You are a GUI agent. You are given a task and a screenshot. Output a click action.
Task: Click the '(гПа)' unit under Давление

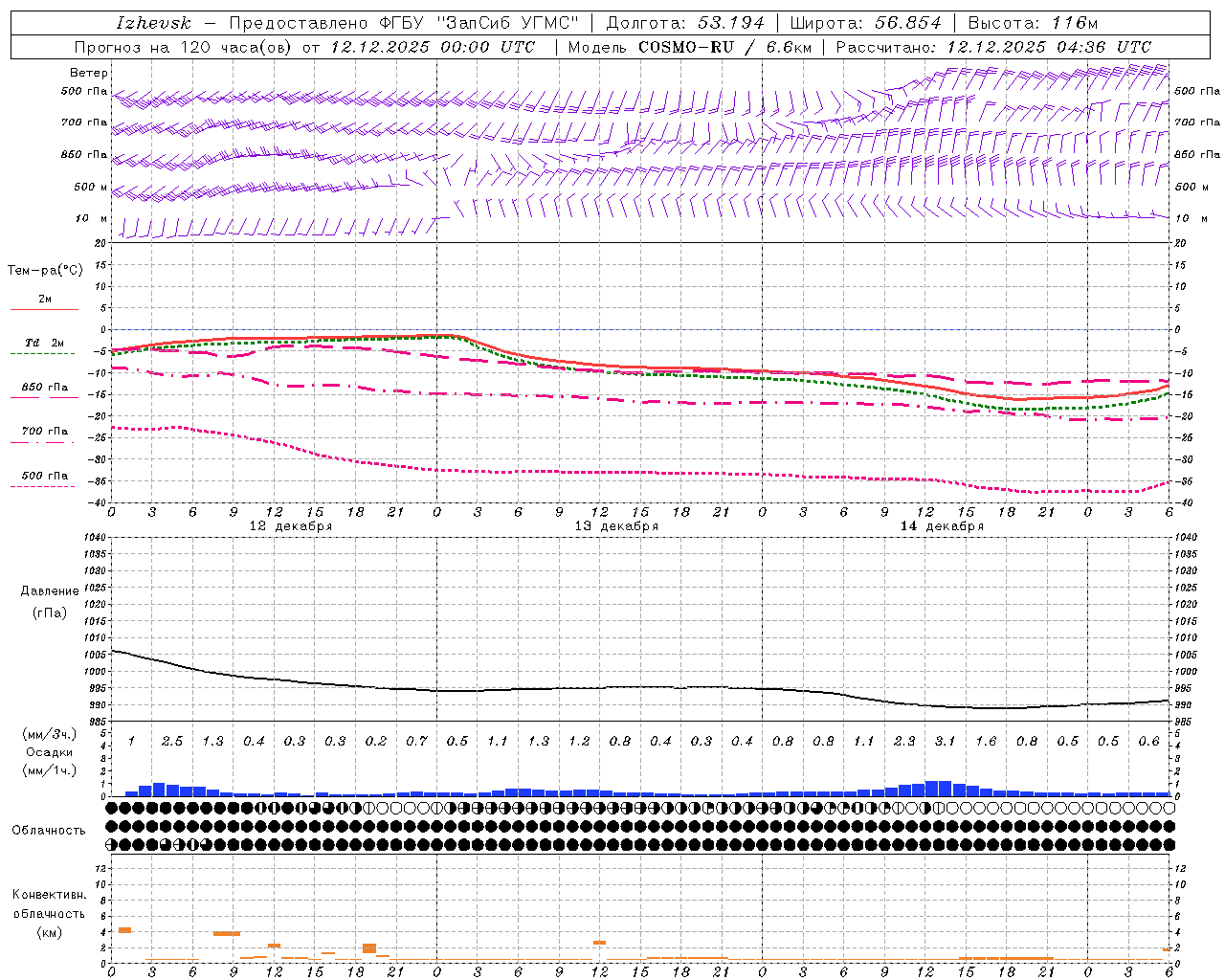click(x=50, y=612)
